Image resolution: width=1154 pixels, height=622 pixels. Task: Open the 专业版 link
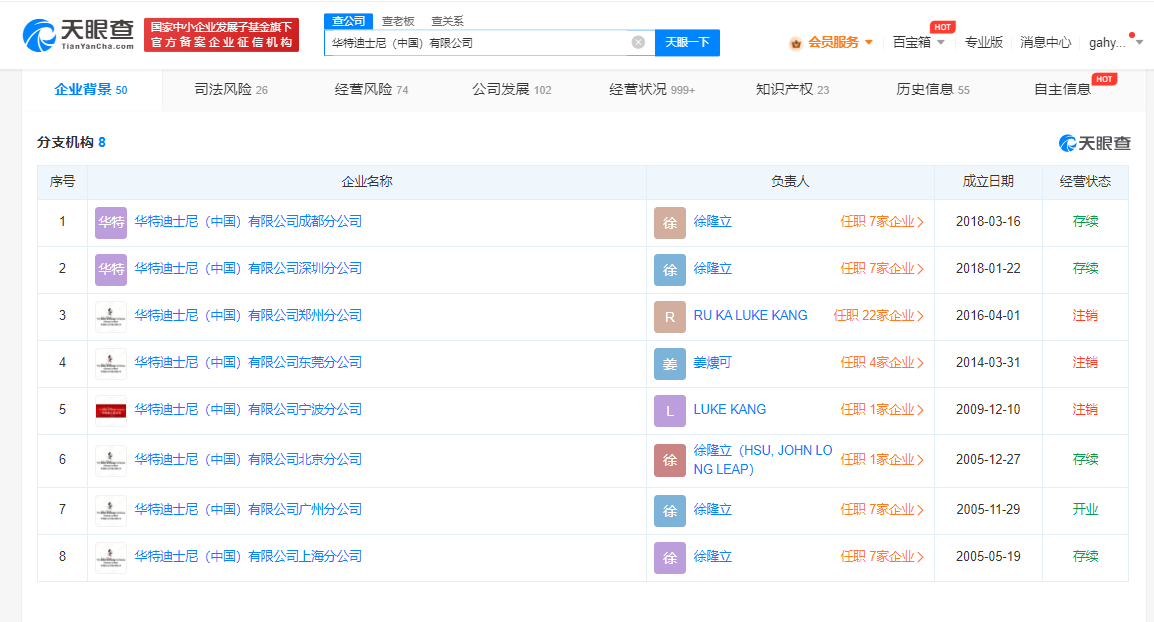click(983, 43)
